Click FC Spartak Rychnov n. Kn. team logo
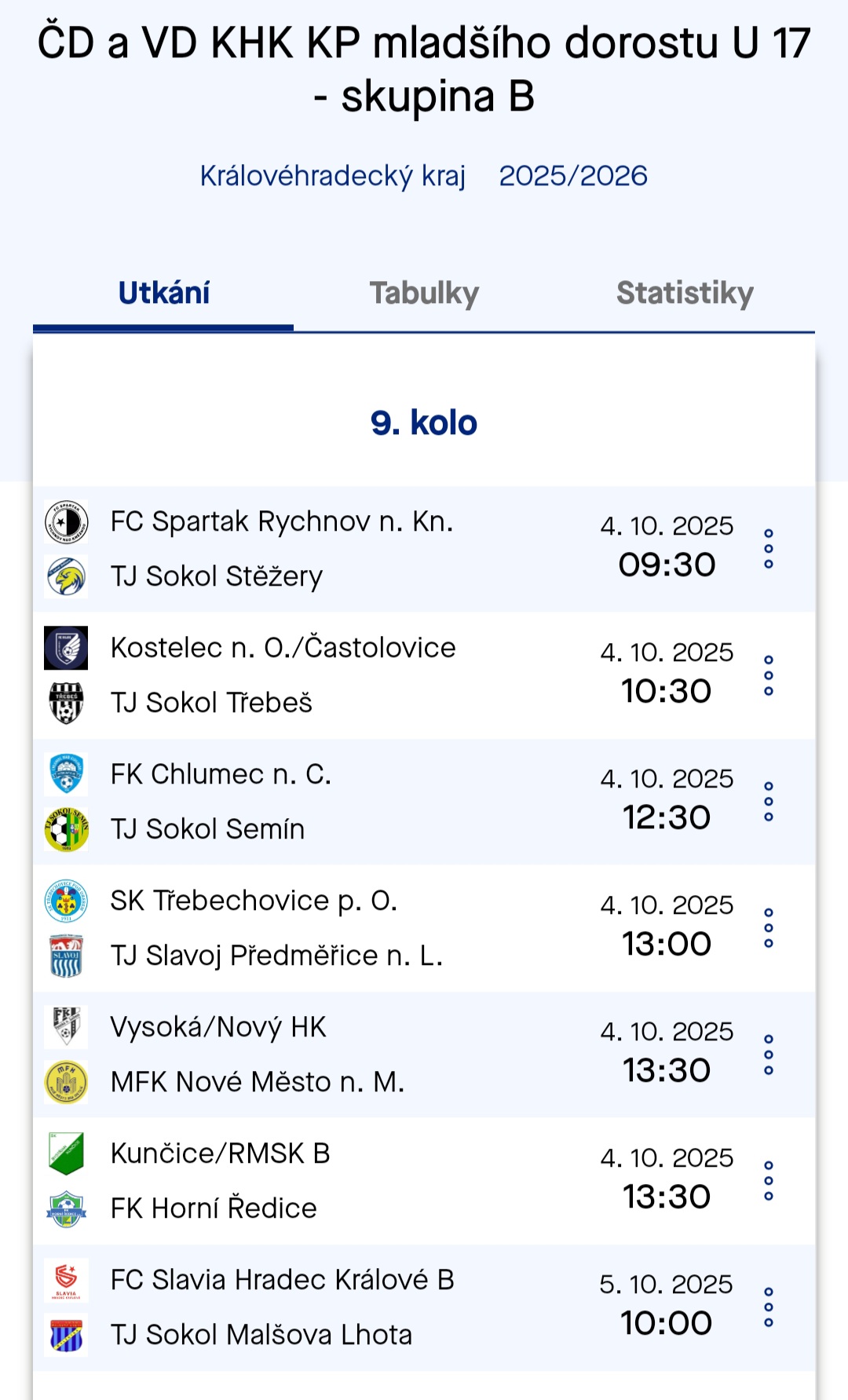 click(67, 522)
